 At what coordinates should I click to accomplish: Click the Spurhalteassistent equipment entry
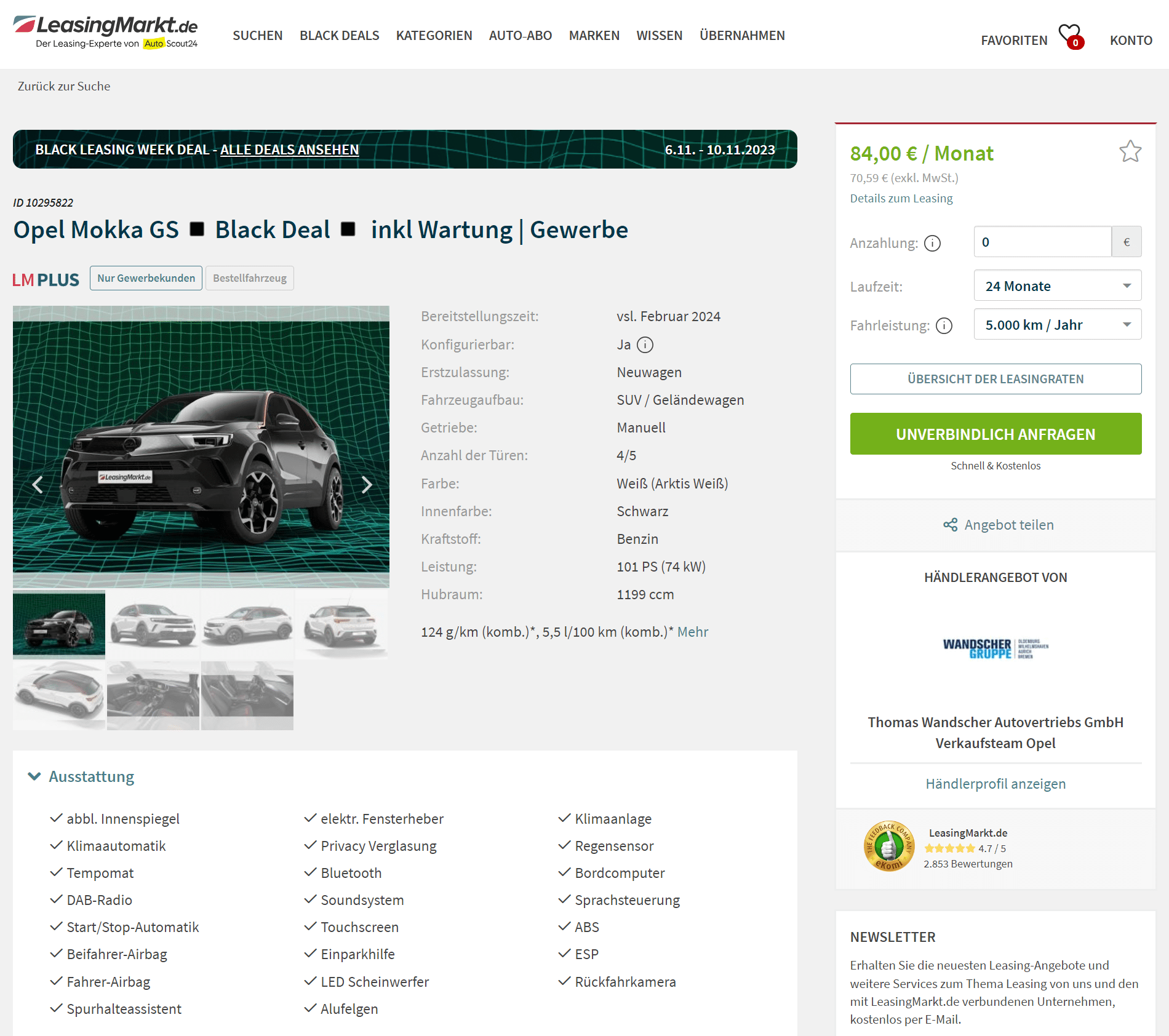point(124,1009)
